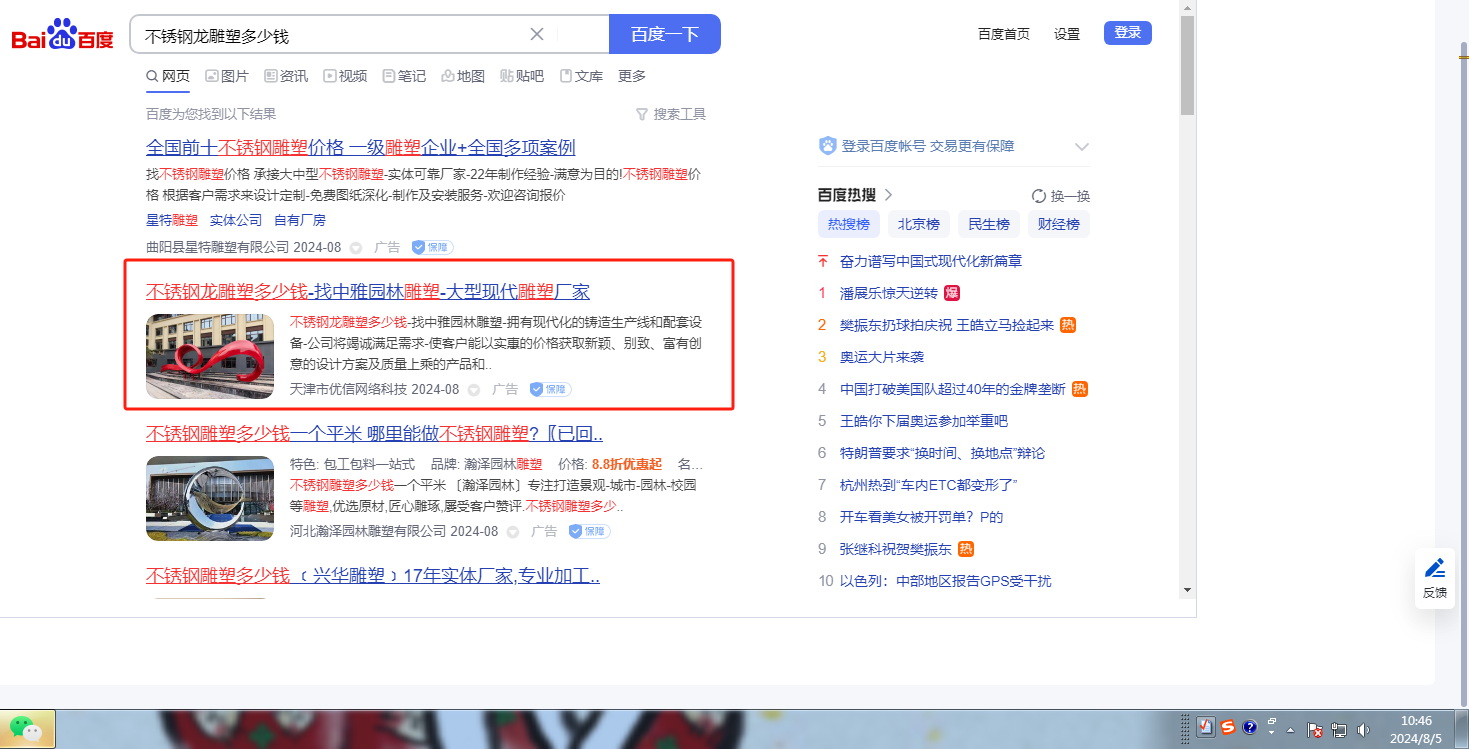Screen dimensions: 1469x749
Task: Expand the 登录百度帐号 panel chevron
Action: (1081, 147)
